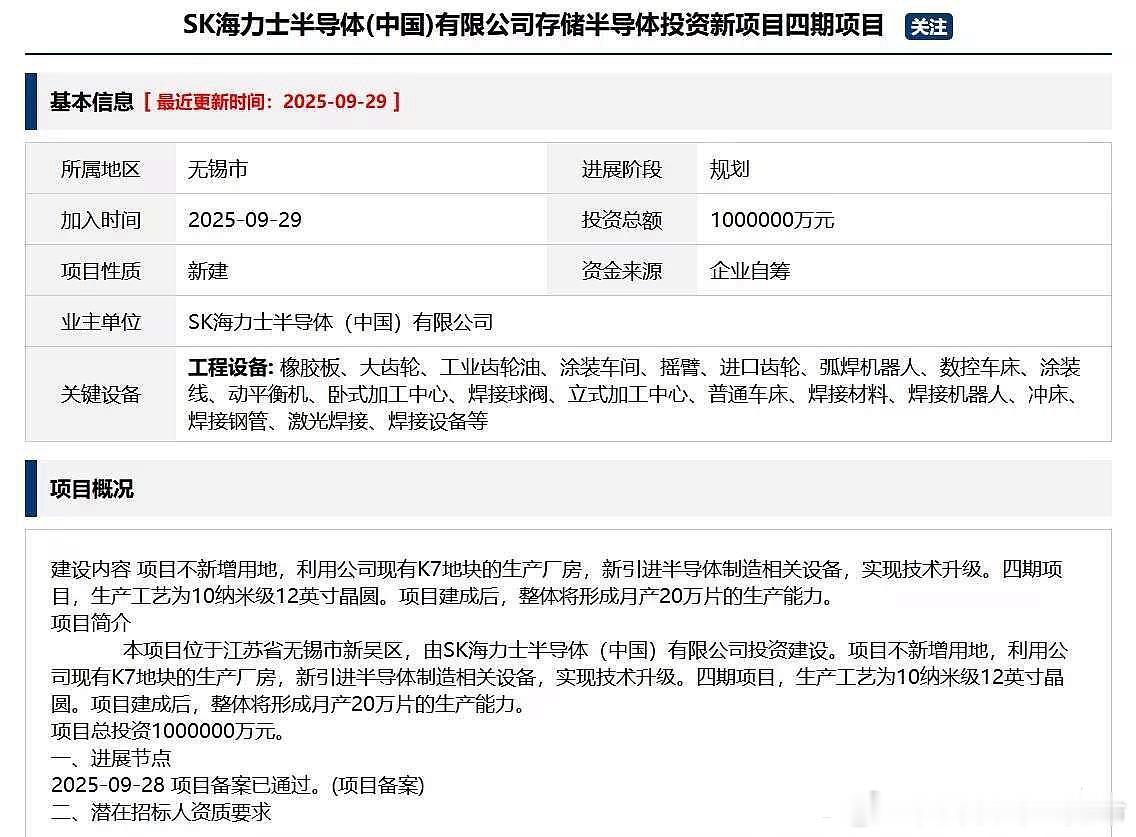The image size is (1136, 837).
Task: Click the 业主单位 label cell
Action: click(101, 321)
